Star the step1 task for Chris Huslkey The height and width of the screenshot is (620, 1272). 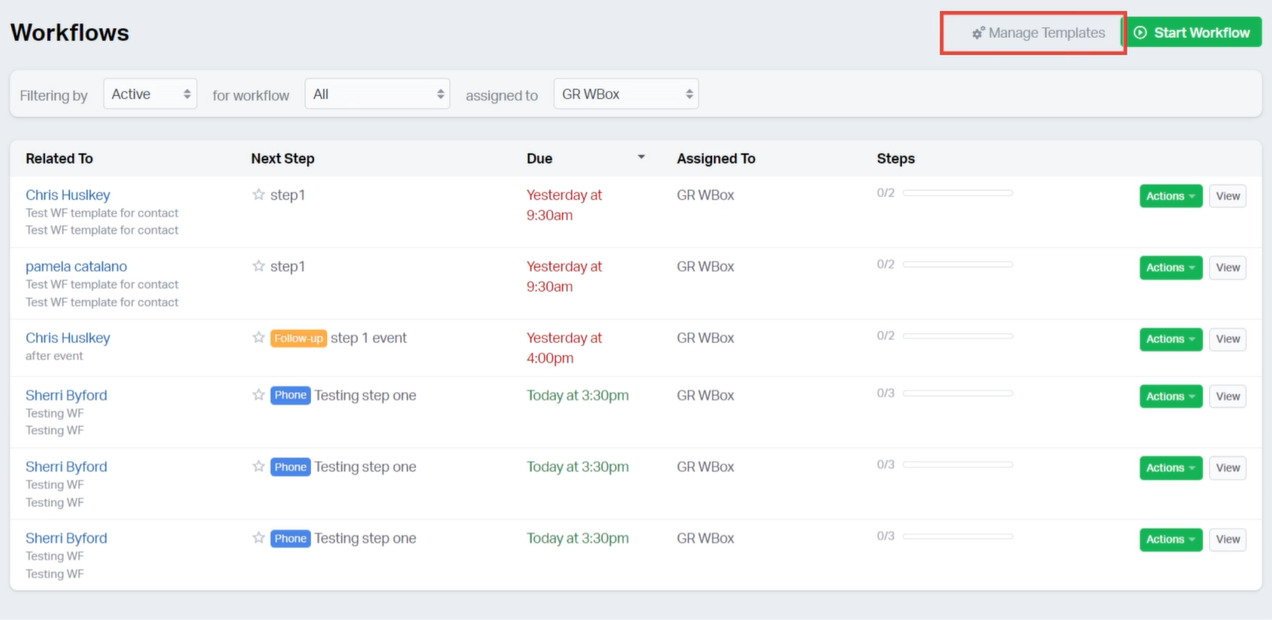257,194
